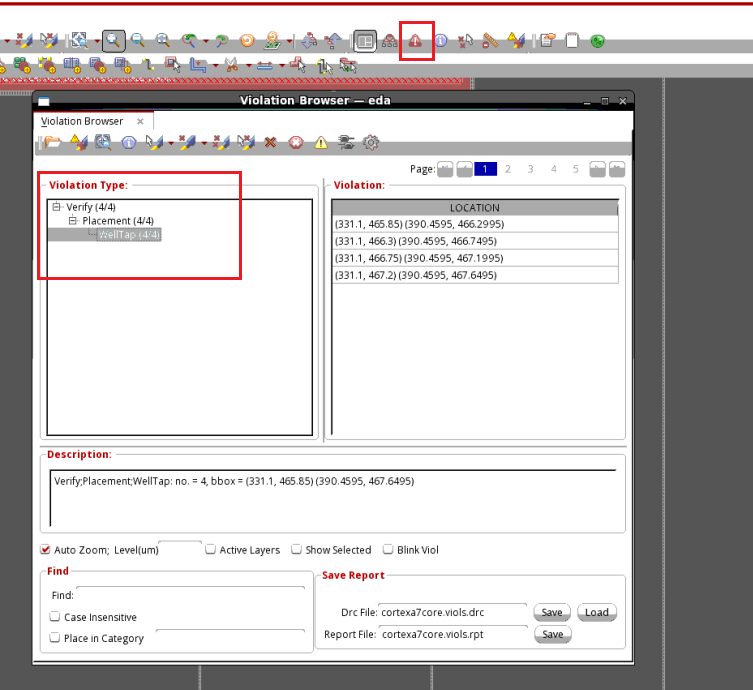This screenshot has height=690, width=753.
Task: Enable the Blink Viol checkbox
Action: pyautogui.click(x=388, y=549)
